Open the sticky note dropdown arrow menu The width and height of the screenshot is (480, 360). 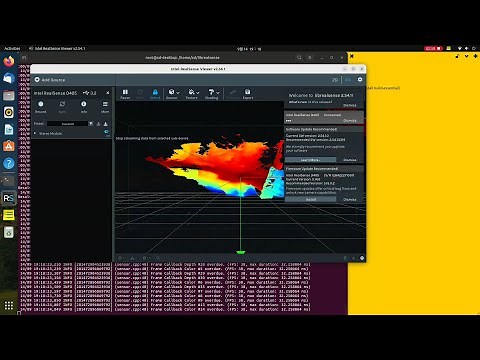point(466,56)
